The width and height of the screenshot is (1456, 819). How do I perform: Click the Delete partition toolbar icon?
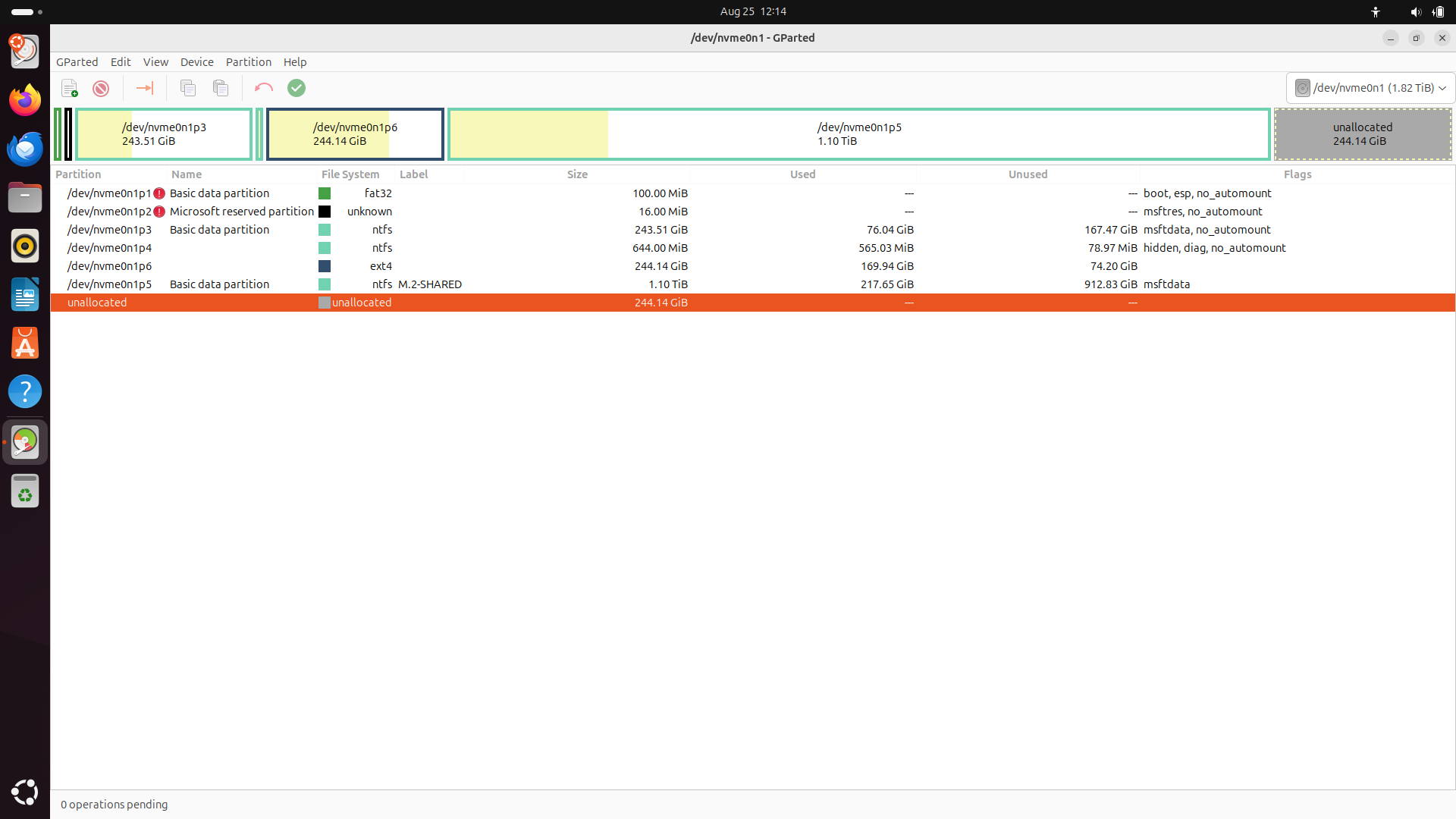101,89
